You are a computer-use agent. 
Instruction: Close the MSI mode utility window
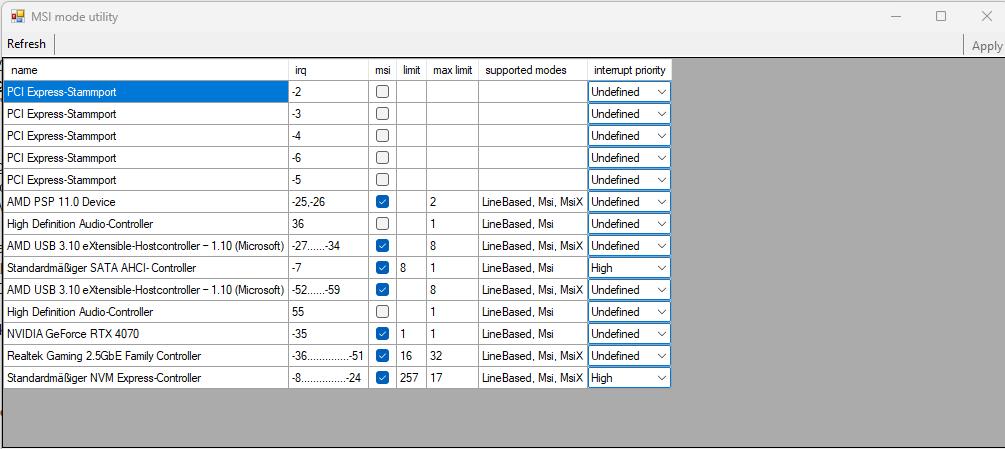click(x=986, y=17)
